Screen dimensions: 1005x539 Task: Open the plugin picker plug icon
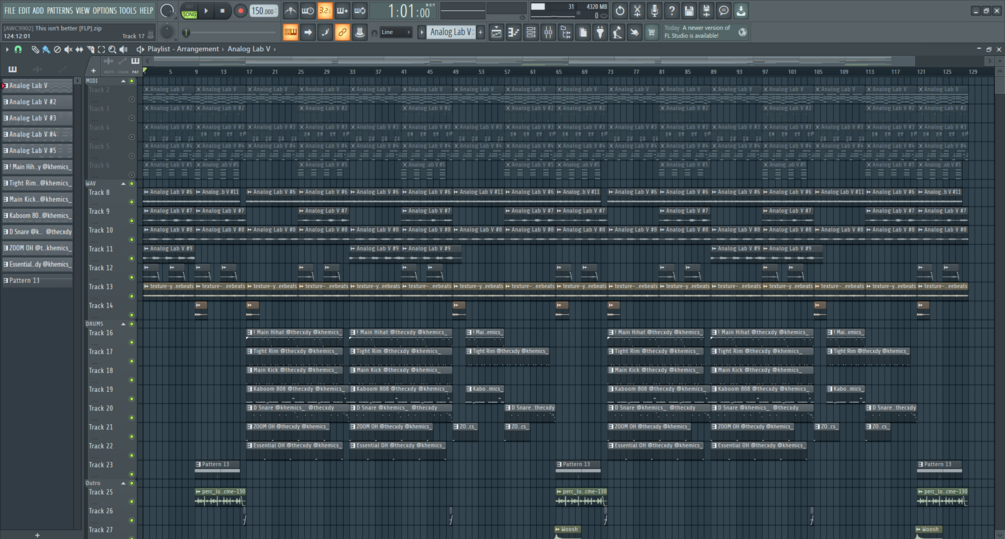(600, 32)
